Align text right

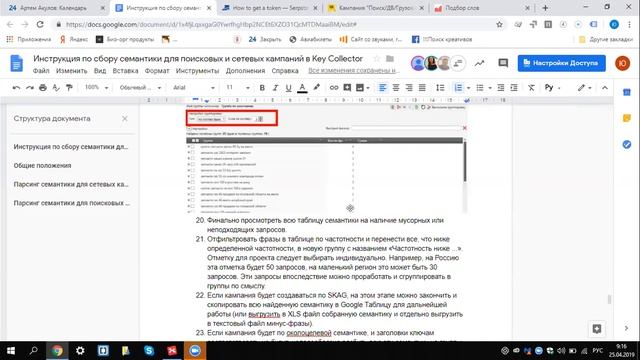(x=409, y=88)
